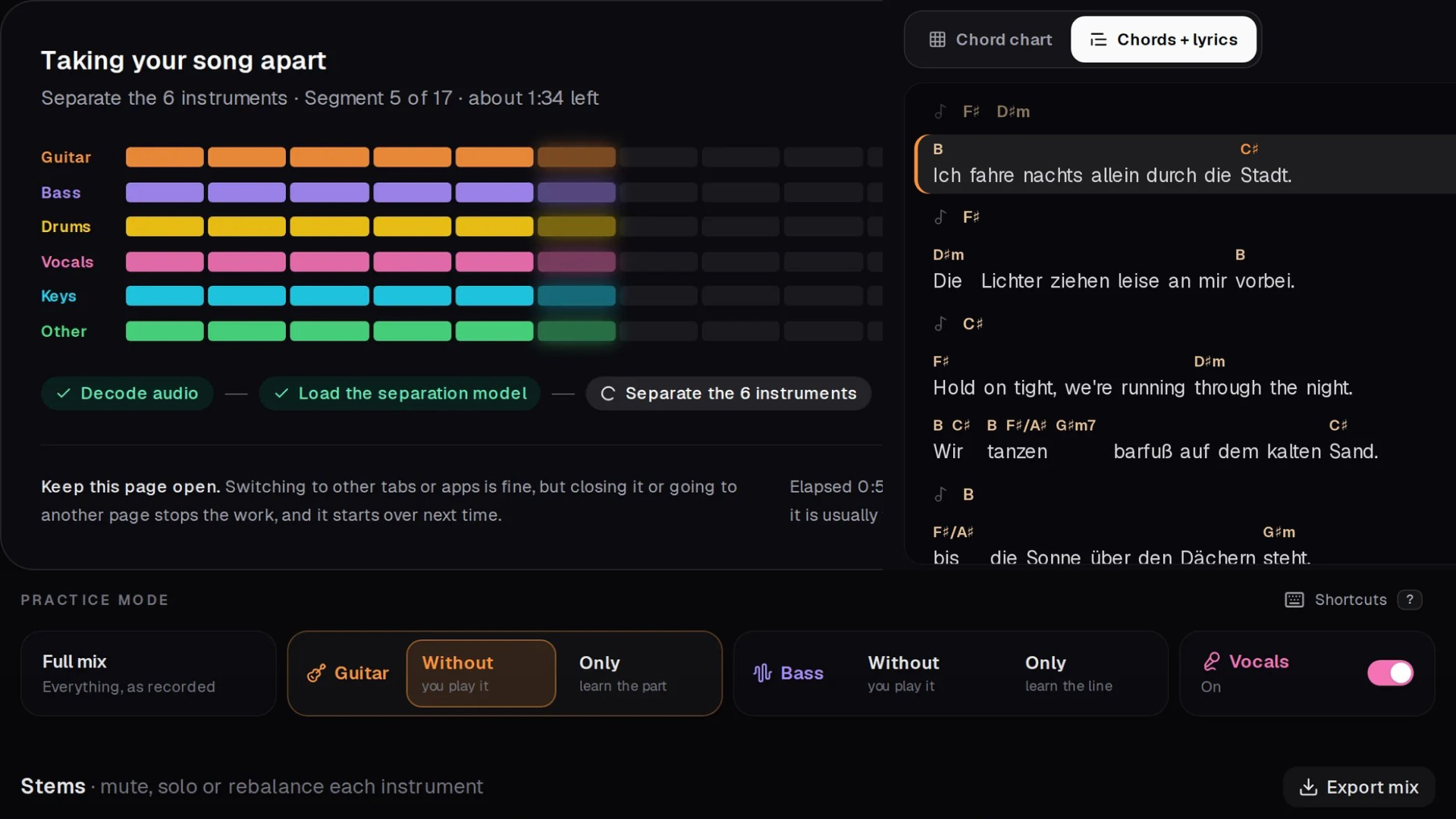Select Full mix, everything as recorded
The image size is (1456, 819).
pyautogui.click(x=149, y=673)
